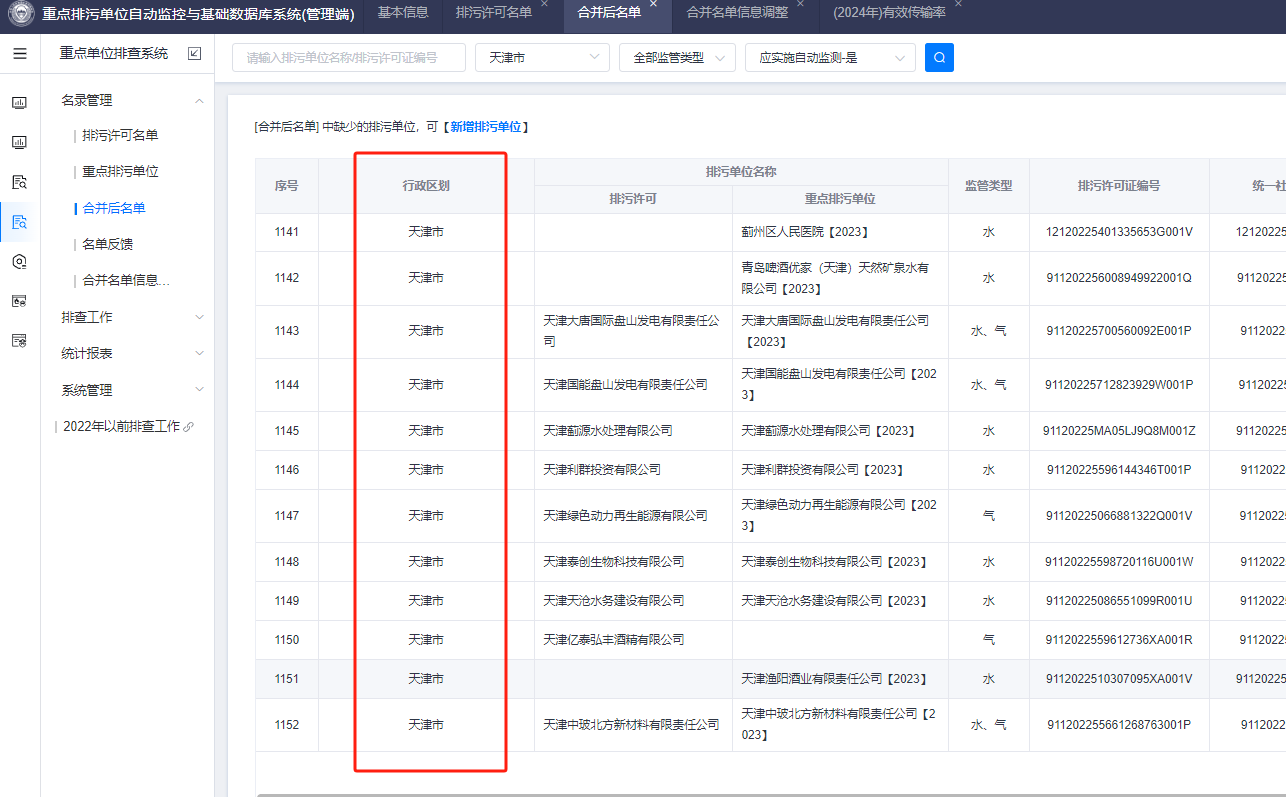
Task: Open the topmost monitor chart sidebar icon
Action: (19, 103)
